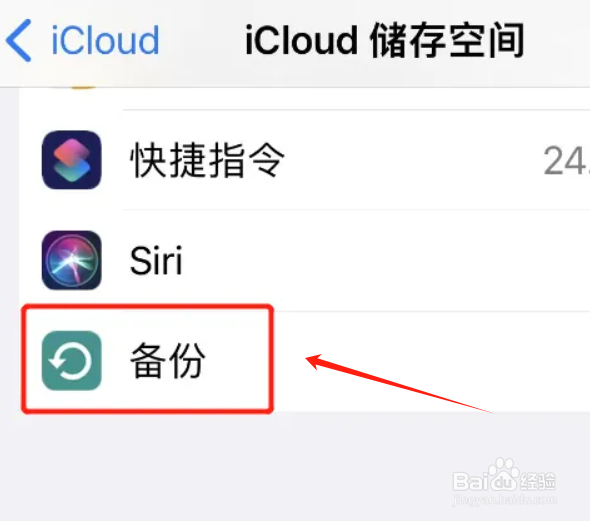Image resolution: width=590 pixels, height=521 pixels.
Task: Tap the blue back chevron arrow
Action: tap(18, 40)
